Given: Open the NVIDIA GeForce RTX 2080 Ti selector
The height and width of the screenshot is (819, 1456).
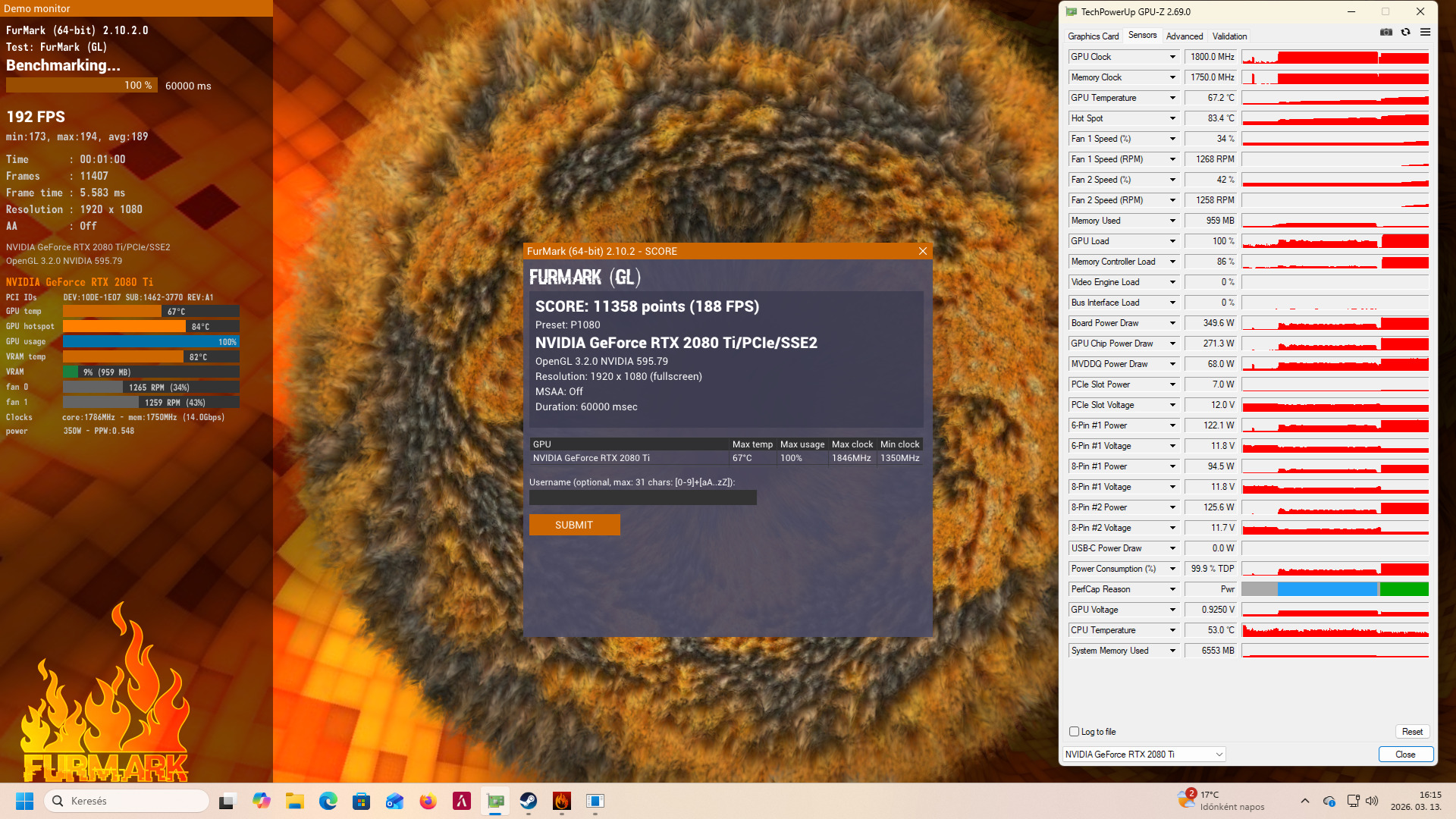Looking at the screenshot, I should [1144, 754].
